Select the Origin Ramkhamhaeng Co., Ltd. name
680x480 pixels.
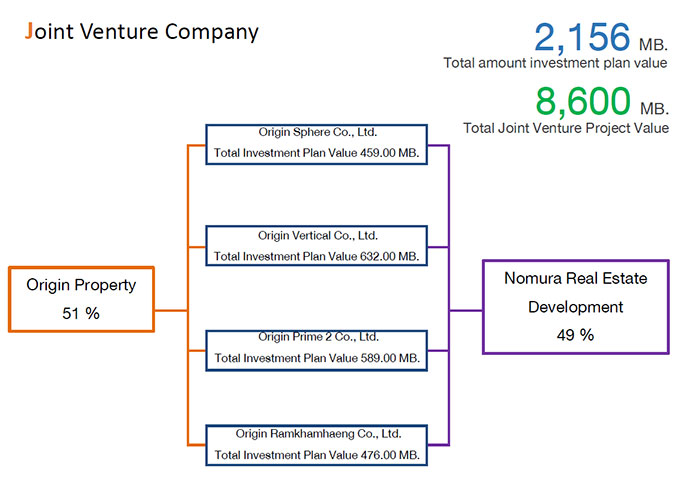[317, 434]
